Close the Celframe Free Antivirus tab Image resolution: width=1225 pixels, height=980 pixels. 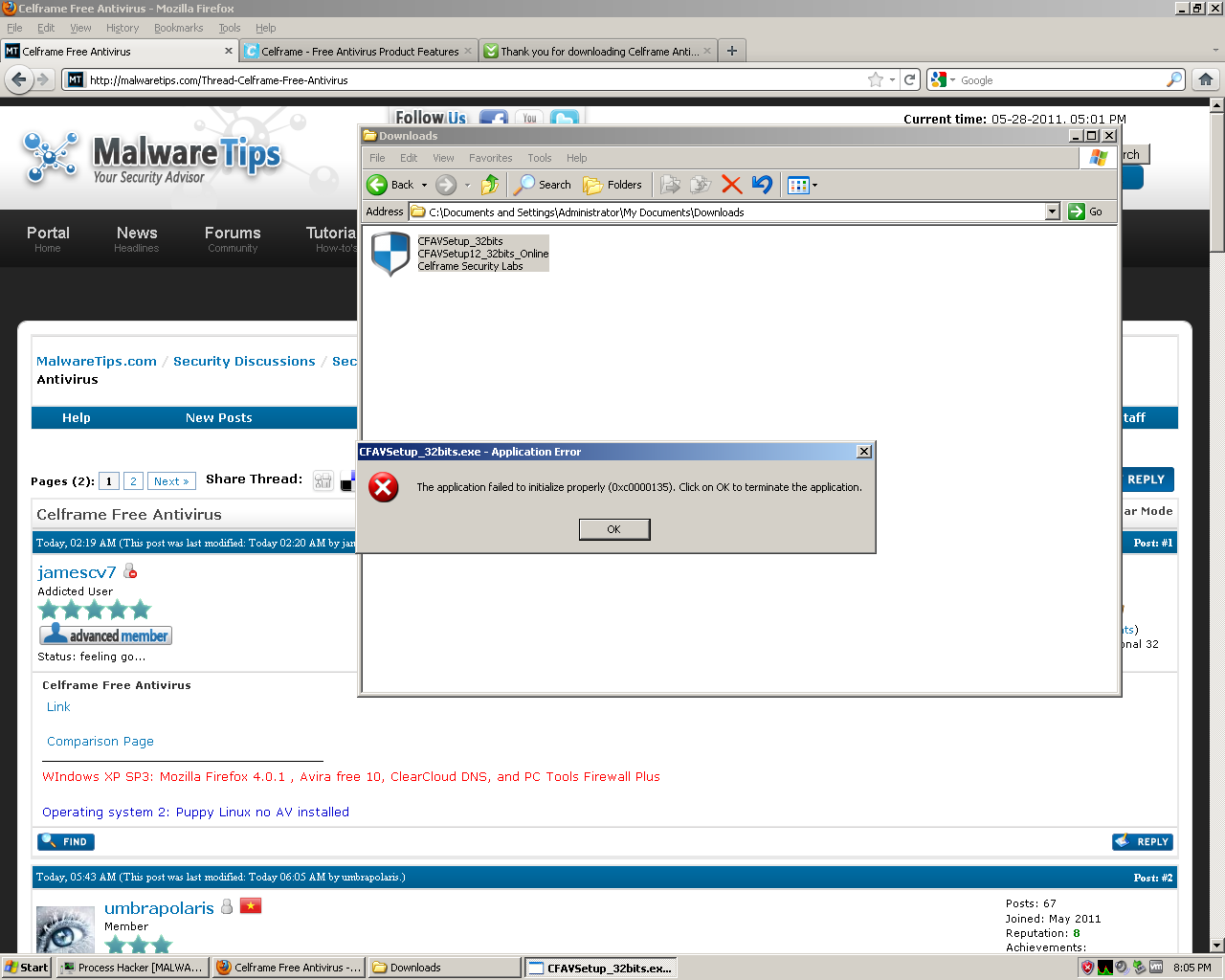coord(229,51)
